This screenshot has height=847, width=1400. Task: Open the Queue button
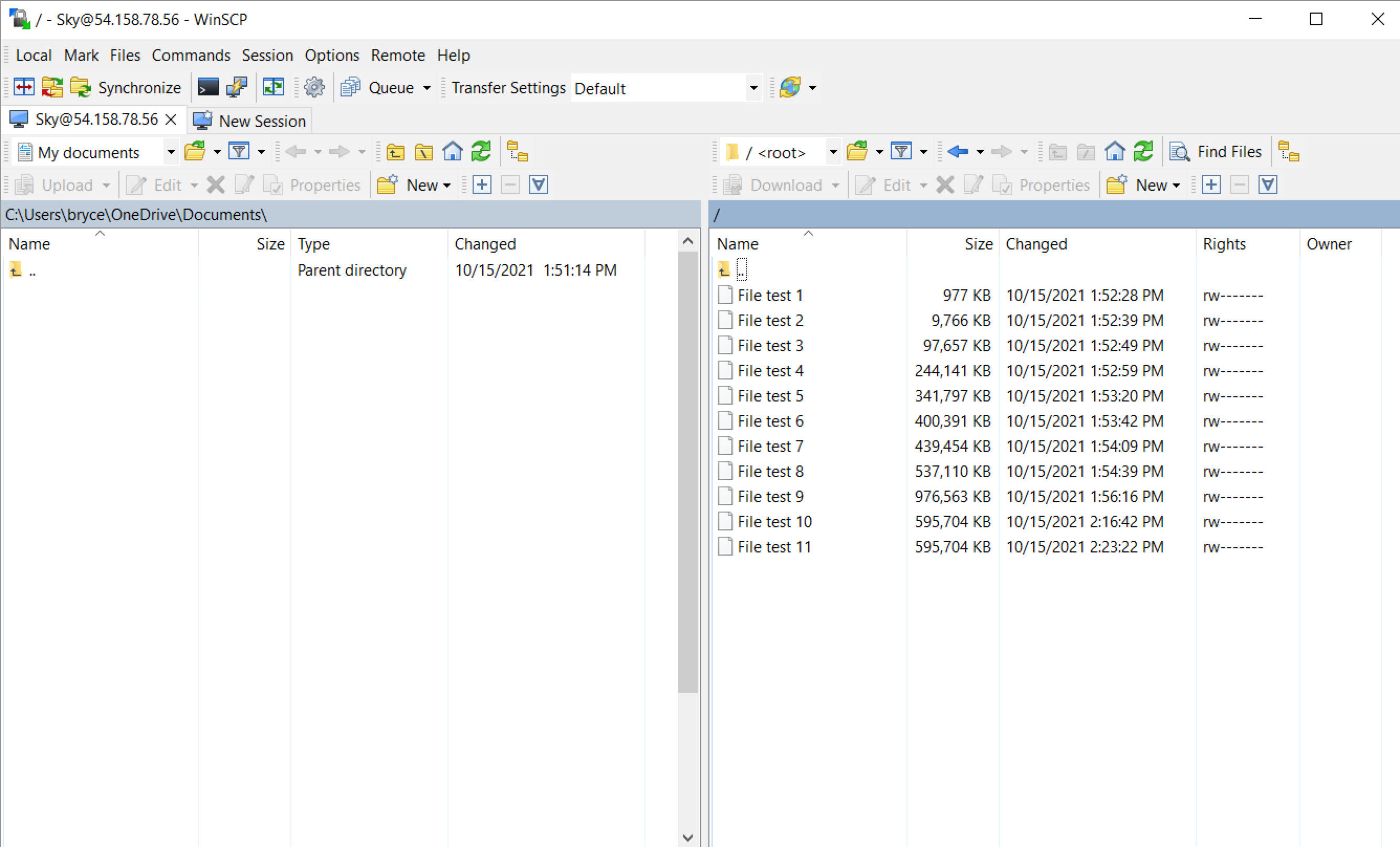pyautogui.click(x=378, y=88)
